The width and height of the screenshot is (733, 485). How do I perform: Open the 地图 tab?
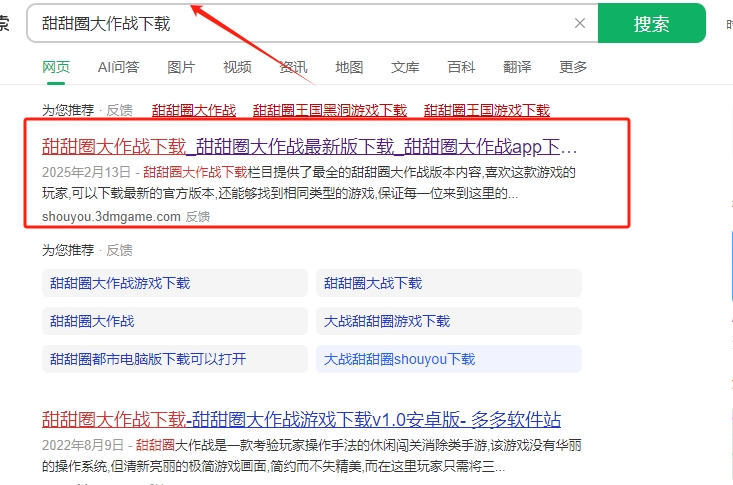tap(349, 67)
